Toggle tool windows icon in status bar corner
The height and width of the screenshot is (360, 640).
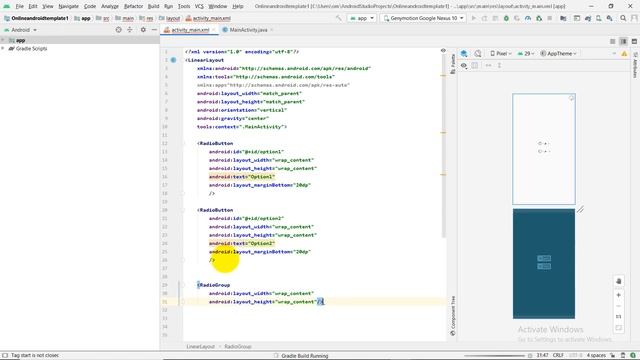[x=5, y=356]
